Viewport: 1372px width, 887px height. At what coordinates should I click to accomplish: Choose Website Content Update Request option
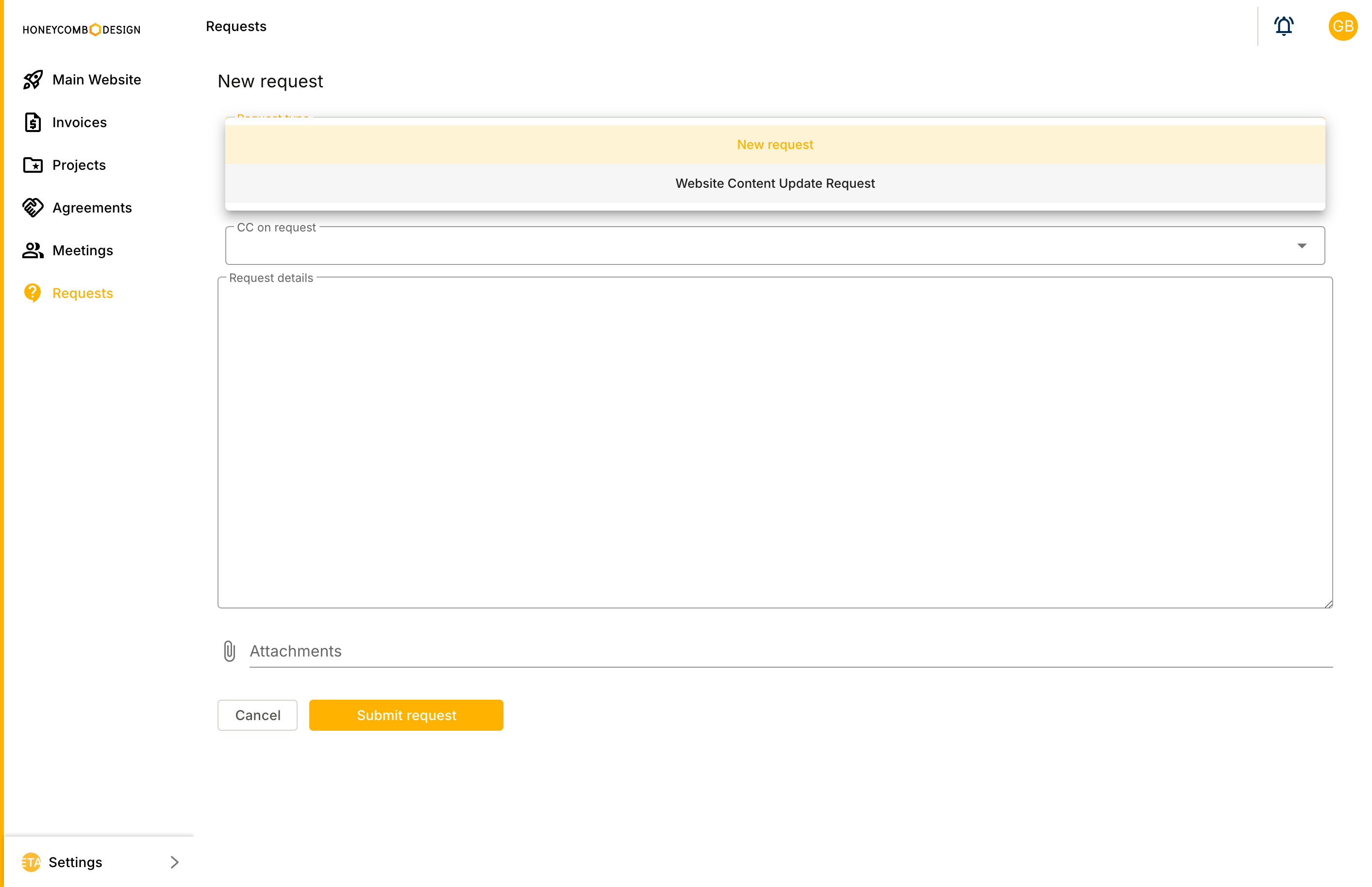(x=774, y=183)
